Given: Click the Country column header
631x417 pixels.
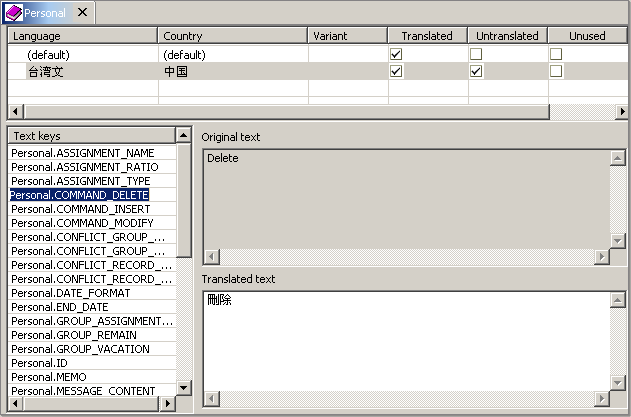Looking at the screenshot, I should click(232, 36).
